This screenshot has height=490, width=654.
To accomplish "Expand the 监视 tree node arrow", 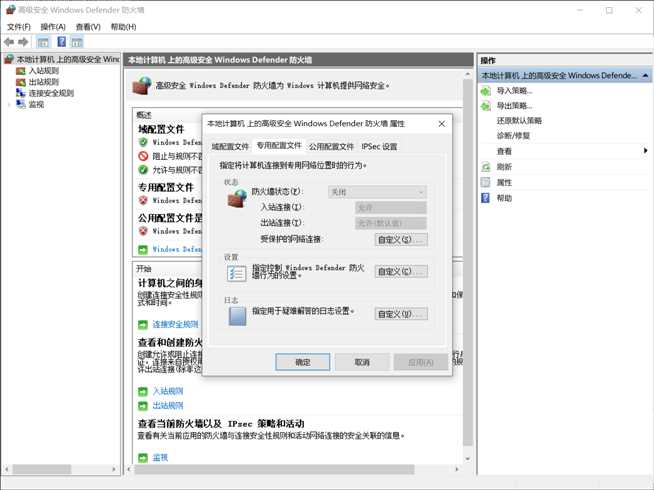I will coord(9,104).
